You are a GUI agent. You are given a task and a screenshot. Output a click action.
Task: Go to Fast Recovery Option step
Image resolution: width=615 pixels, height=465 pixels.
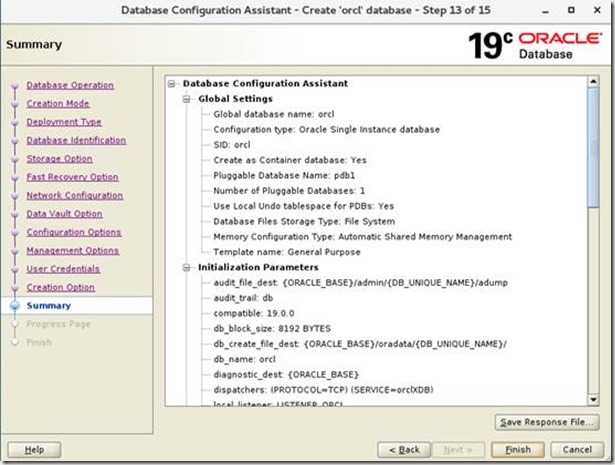tap(72, 177)
